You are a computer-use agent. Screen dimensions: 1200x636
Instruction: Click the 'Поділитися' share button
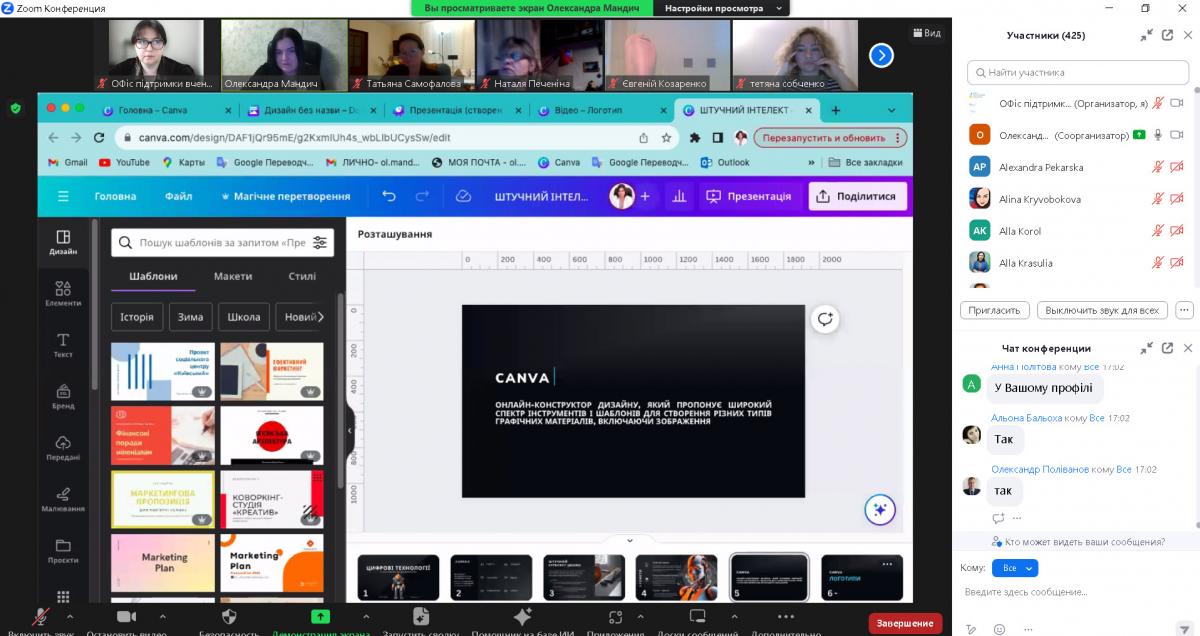858,196
